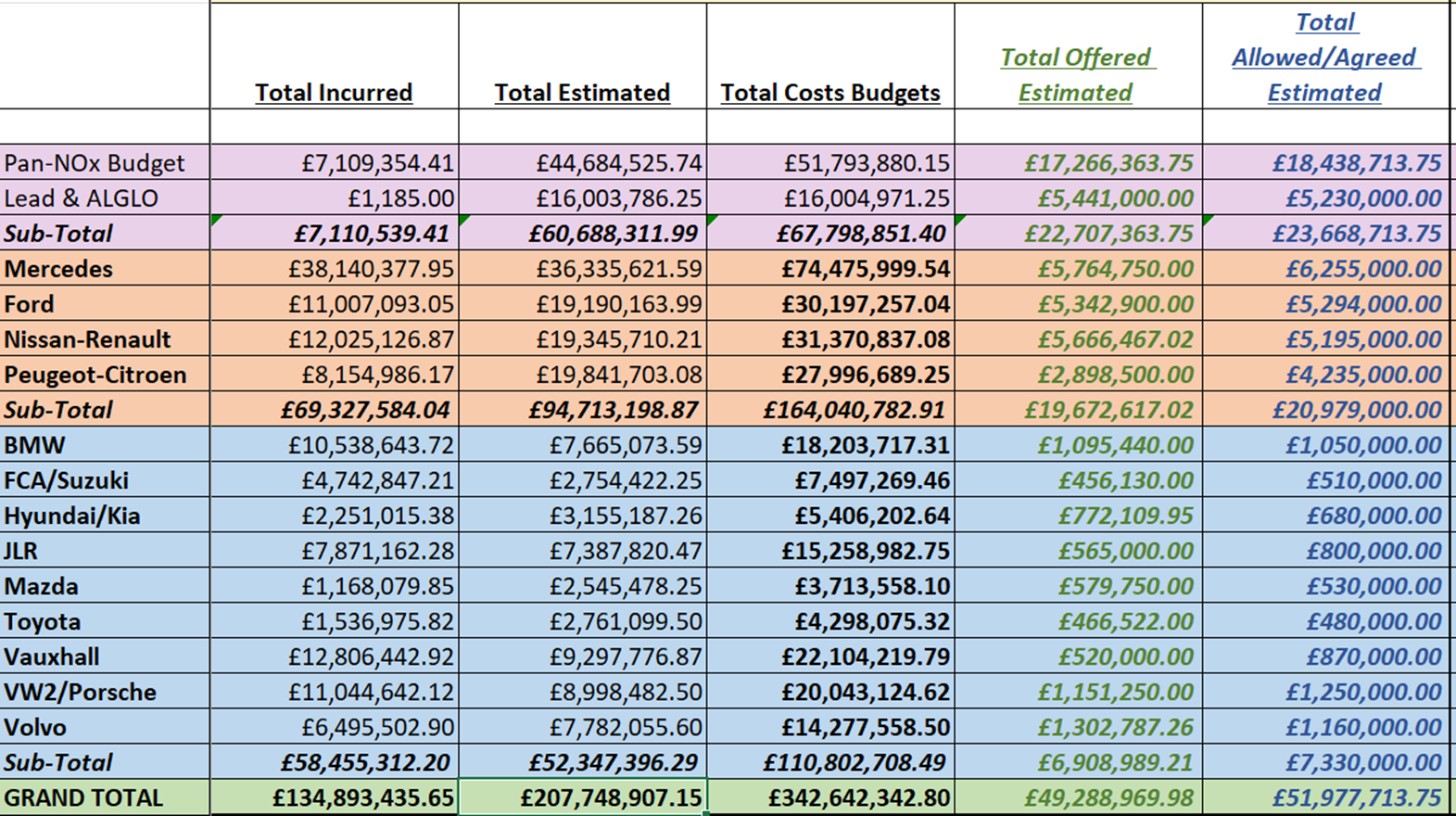Click Hyundai/Kia offered value £772,109.95
The image size is (1456, 816).
(x=1080, y=516)
